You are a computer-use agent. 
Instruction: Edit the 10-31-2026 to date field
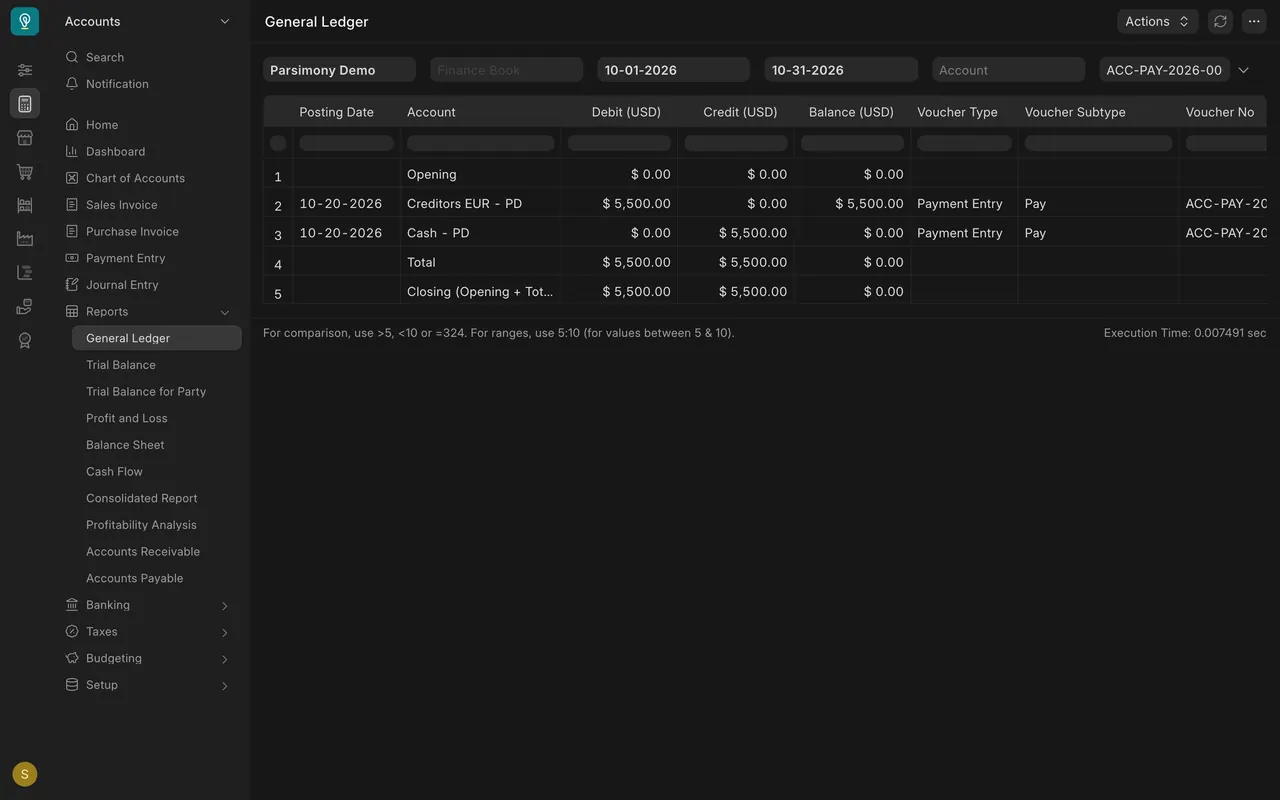841,70
